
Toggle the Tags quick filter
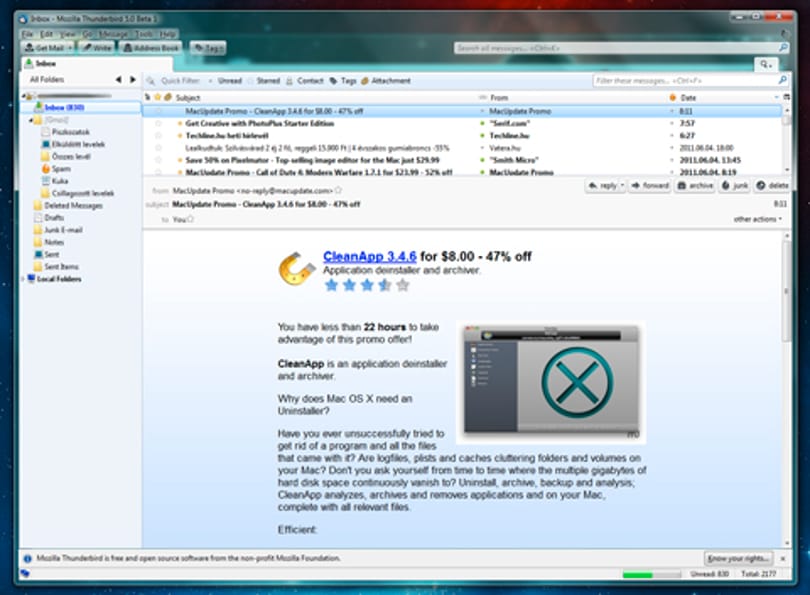(x=344, y=81)
